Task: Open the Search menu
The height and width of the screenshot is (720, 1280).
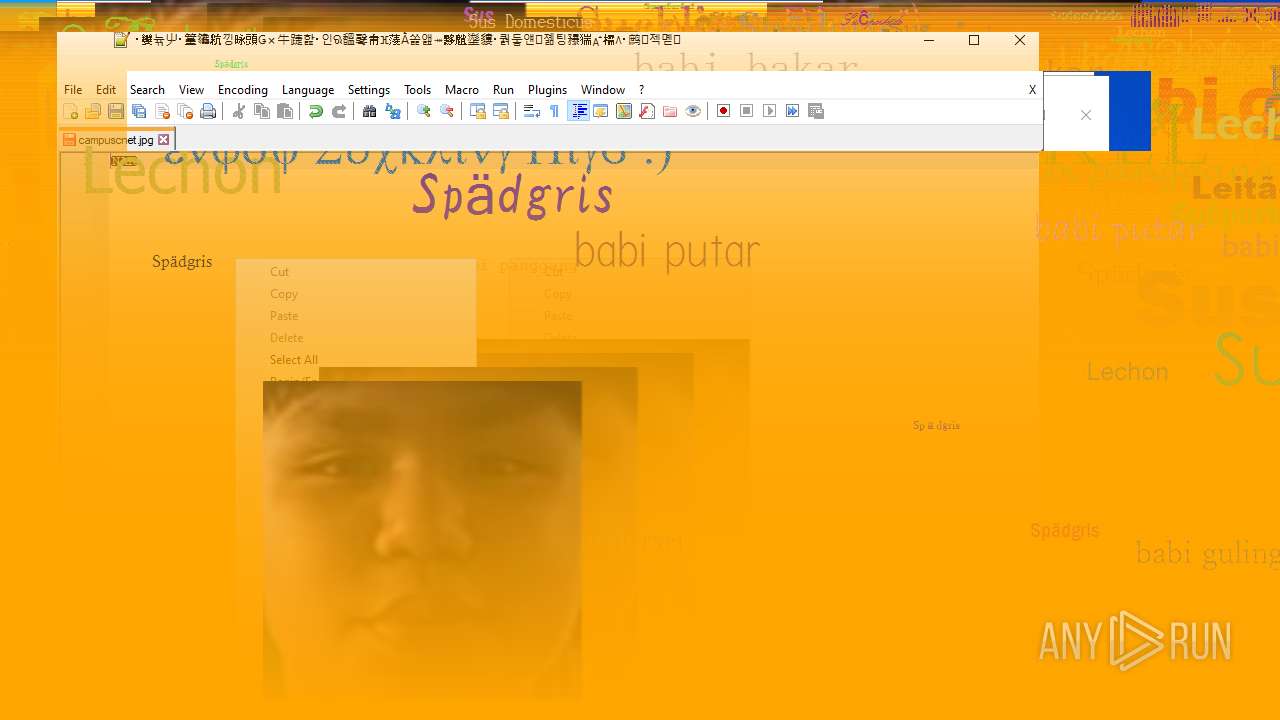Action: (147, 90)
